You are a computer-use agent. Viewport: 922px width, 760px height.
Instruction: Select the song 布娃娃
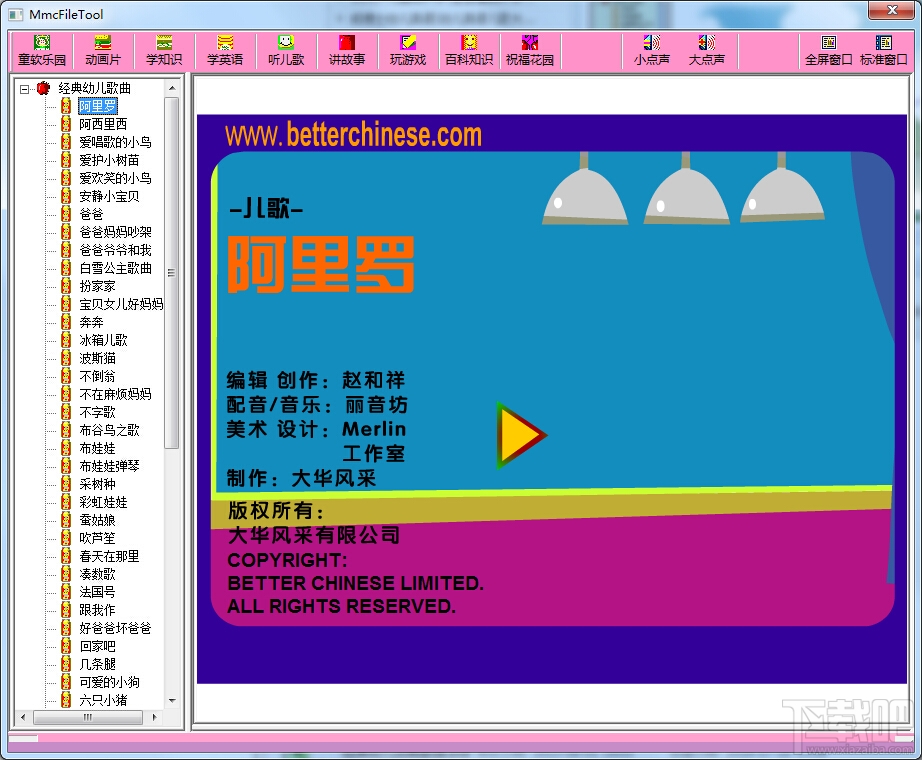click(97, 448)
